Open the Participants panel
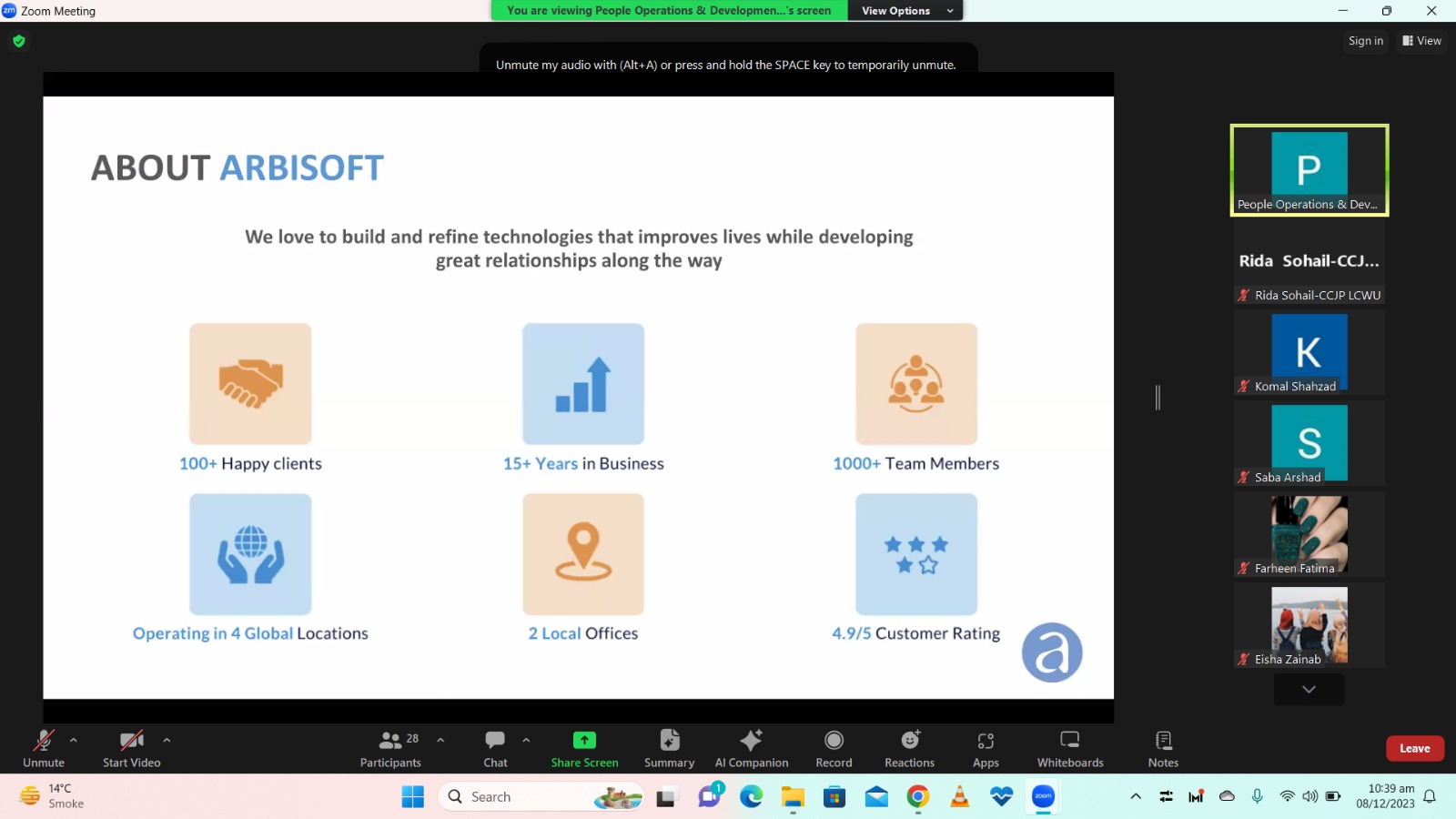 390,748
